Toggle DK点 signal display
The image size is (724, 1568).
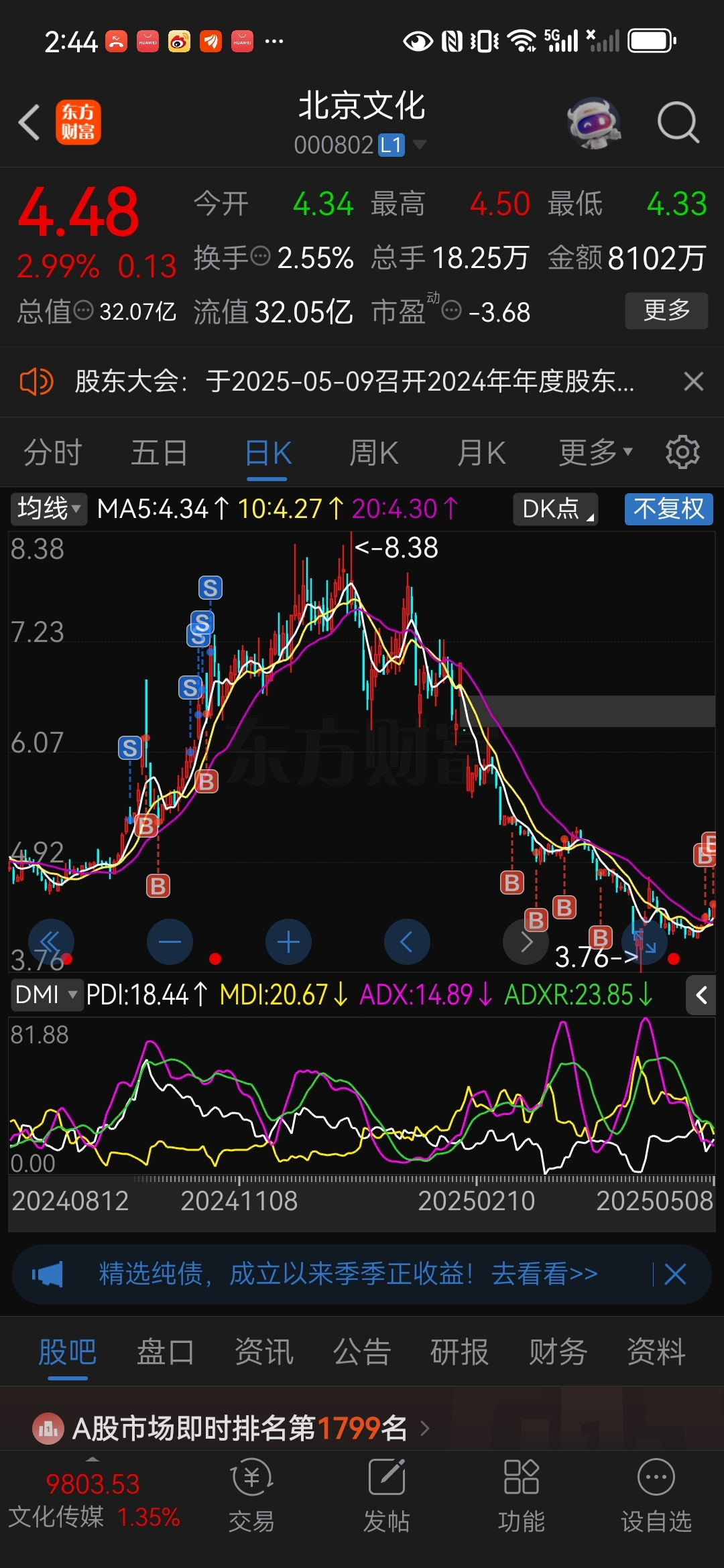[556, 509]
